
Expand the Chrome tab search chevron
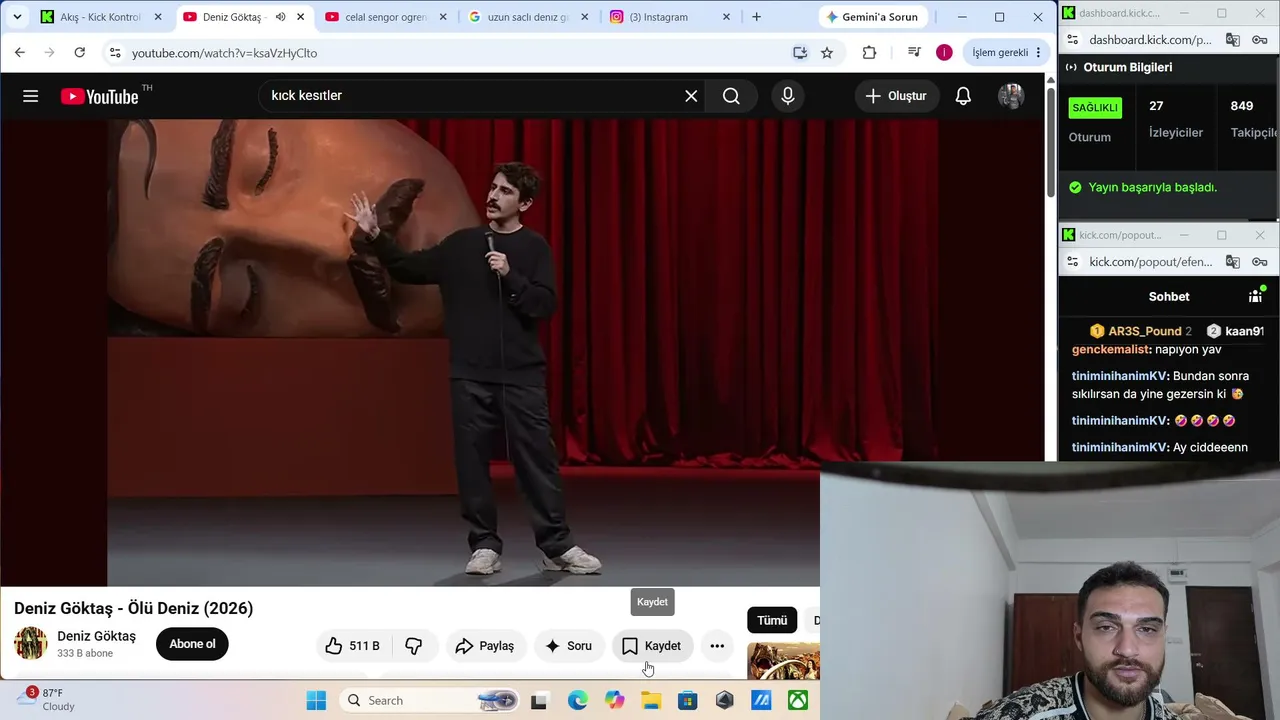[x=17, y=17]
